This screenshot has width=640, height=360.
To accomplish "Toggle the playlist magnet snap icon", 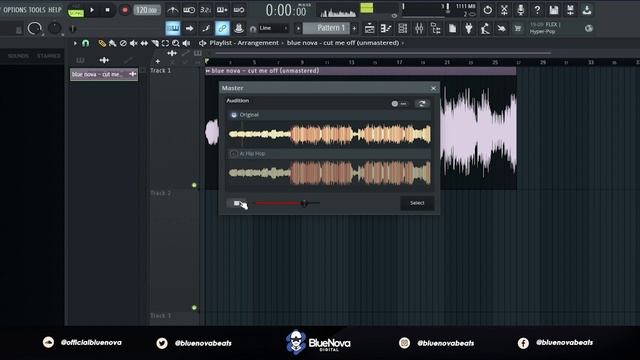I will pos(85,43).
